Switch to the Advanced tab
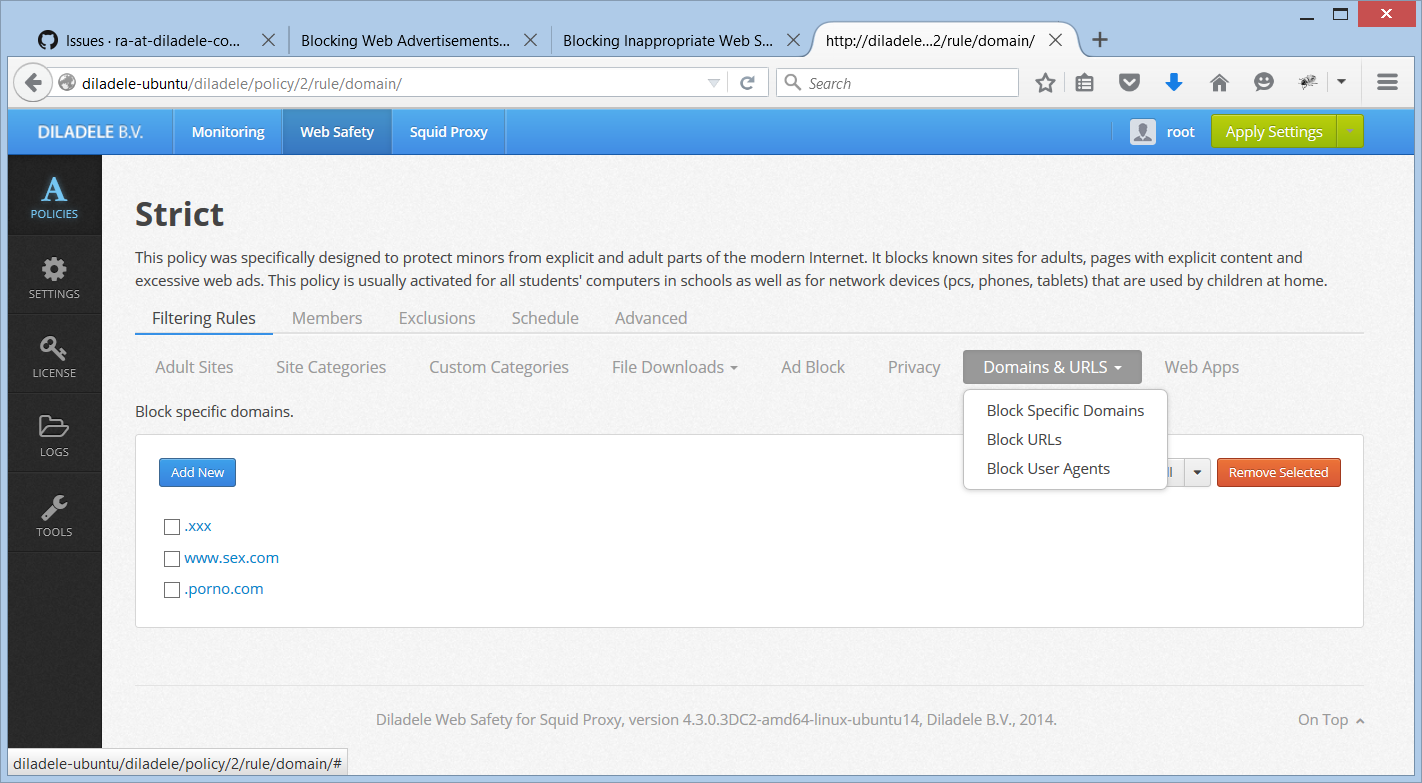The width and height of the screenshot is (1422, 783). click(x=651, y=318)
